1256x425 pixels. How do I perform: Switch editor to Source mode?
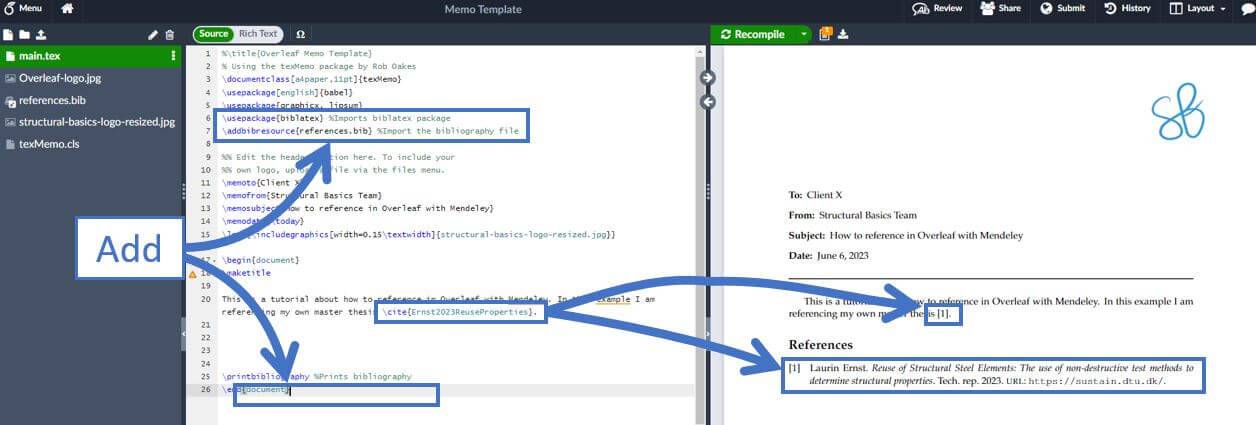tap(213, 34)
